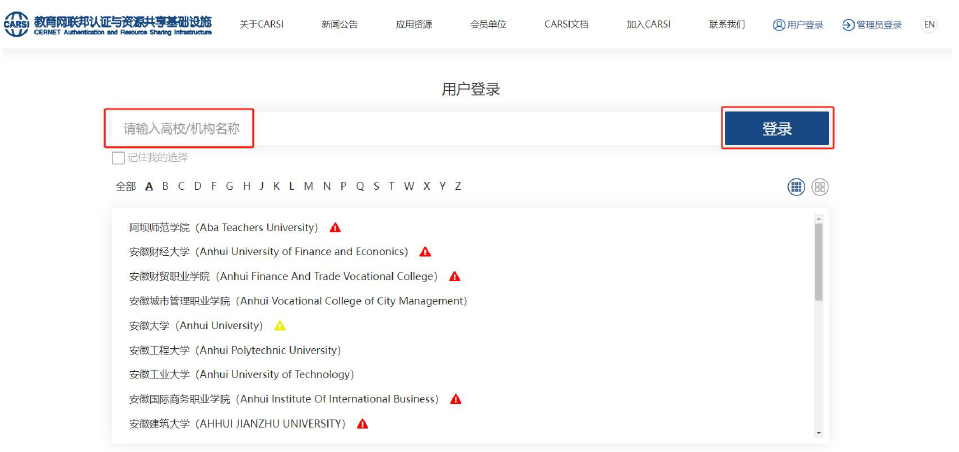
Task: Open the 联系我们 menu
Action: 727,24
